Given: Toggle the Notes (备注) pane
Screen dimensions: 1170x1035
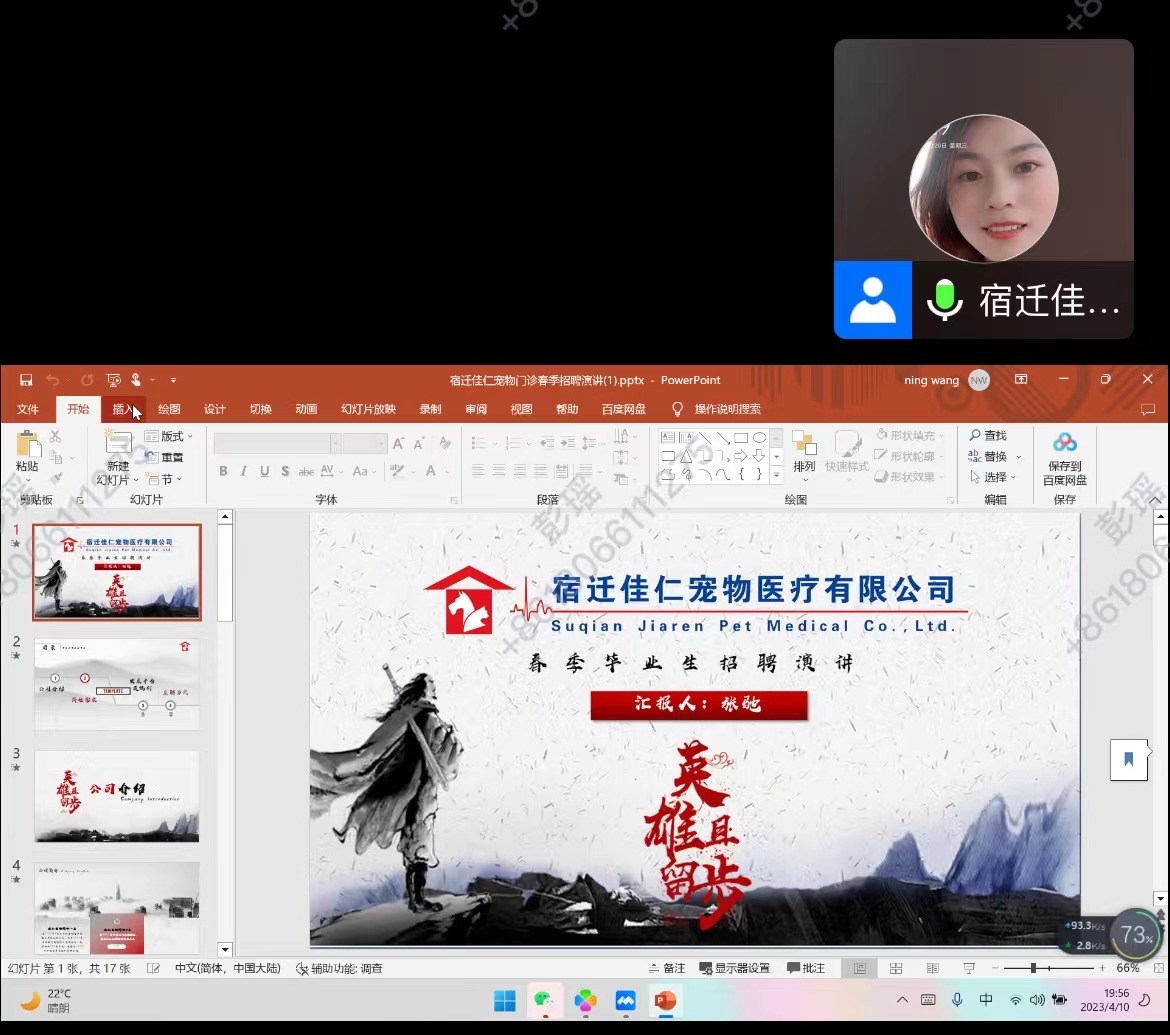Looking at the screenshot, I should [x=666, y=968].
